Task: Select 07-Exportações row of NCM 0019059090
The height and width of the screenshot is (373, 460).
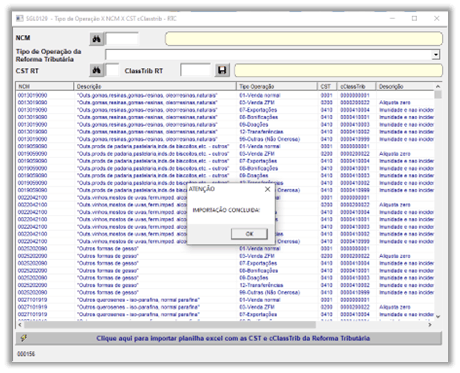Action: (225, 161)
